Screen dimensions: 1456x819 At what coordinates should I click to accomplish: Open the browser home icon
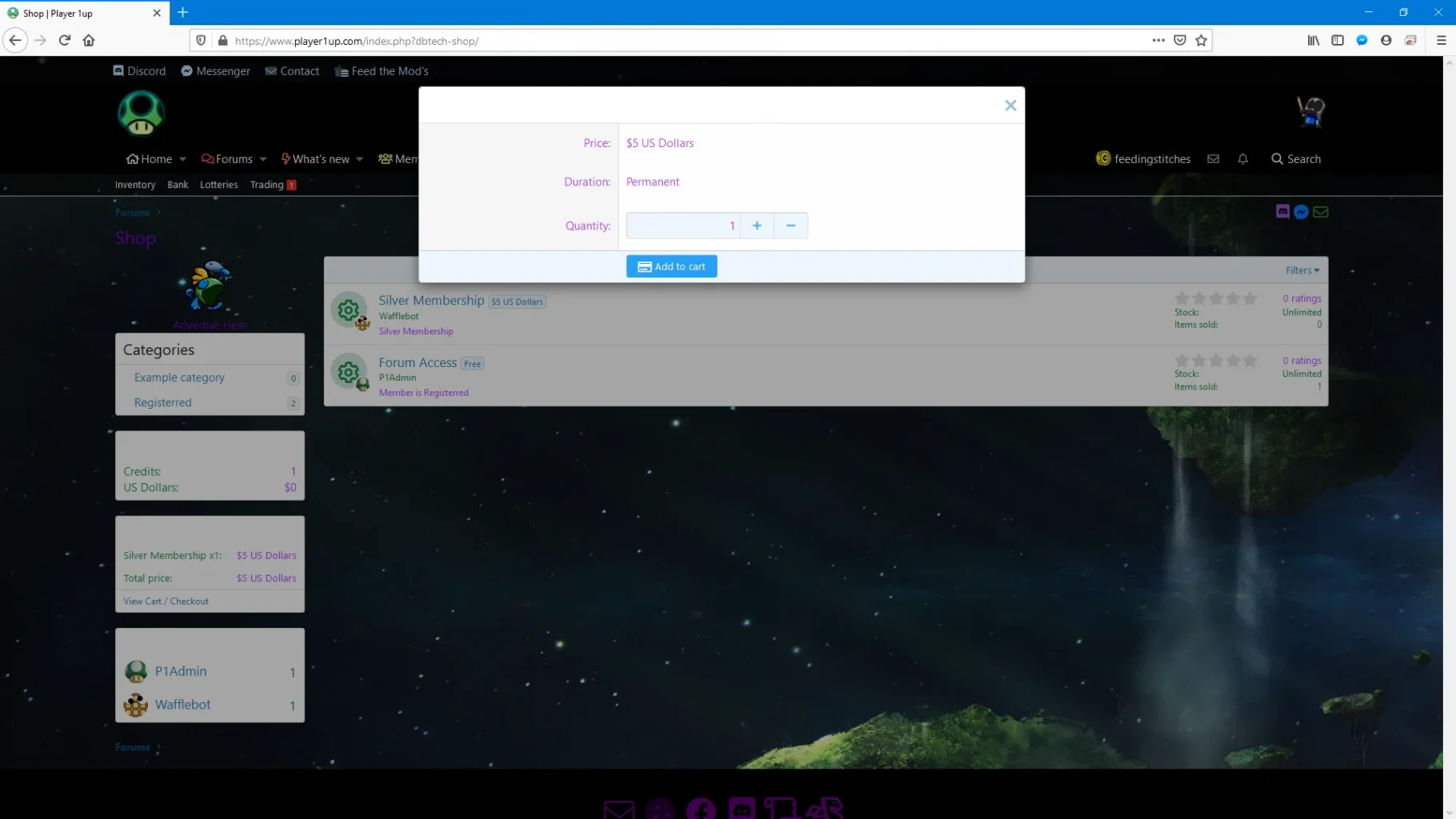(89, 40)
